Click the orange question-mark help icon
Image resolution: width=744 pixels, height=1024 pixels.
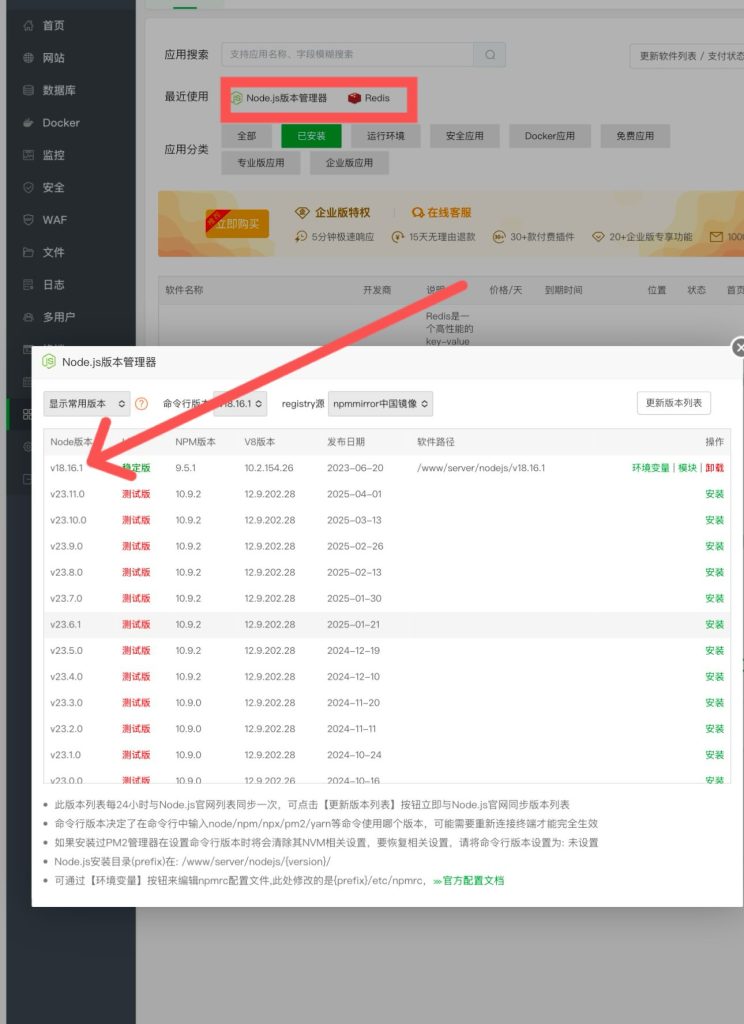pyautogui.click(x=141, y=404)
